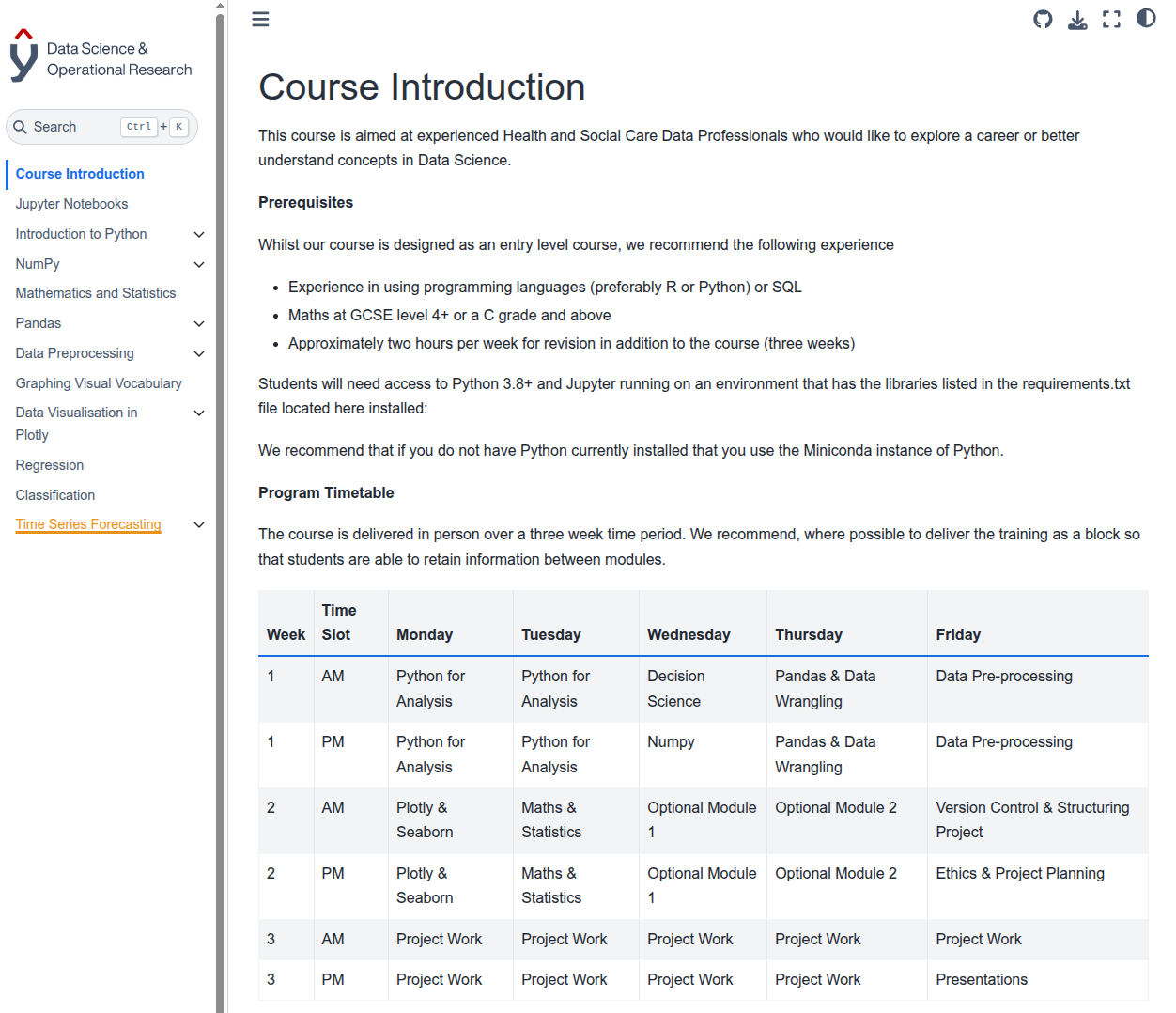Viewport: 1176px width, 1013px height.
Task: Click the hamburger menu to hide the sidebar
Action: pyautogui.click(x=260, y=19)
